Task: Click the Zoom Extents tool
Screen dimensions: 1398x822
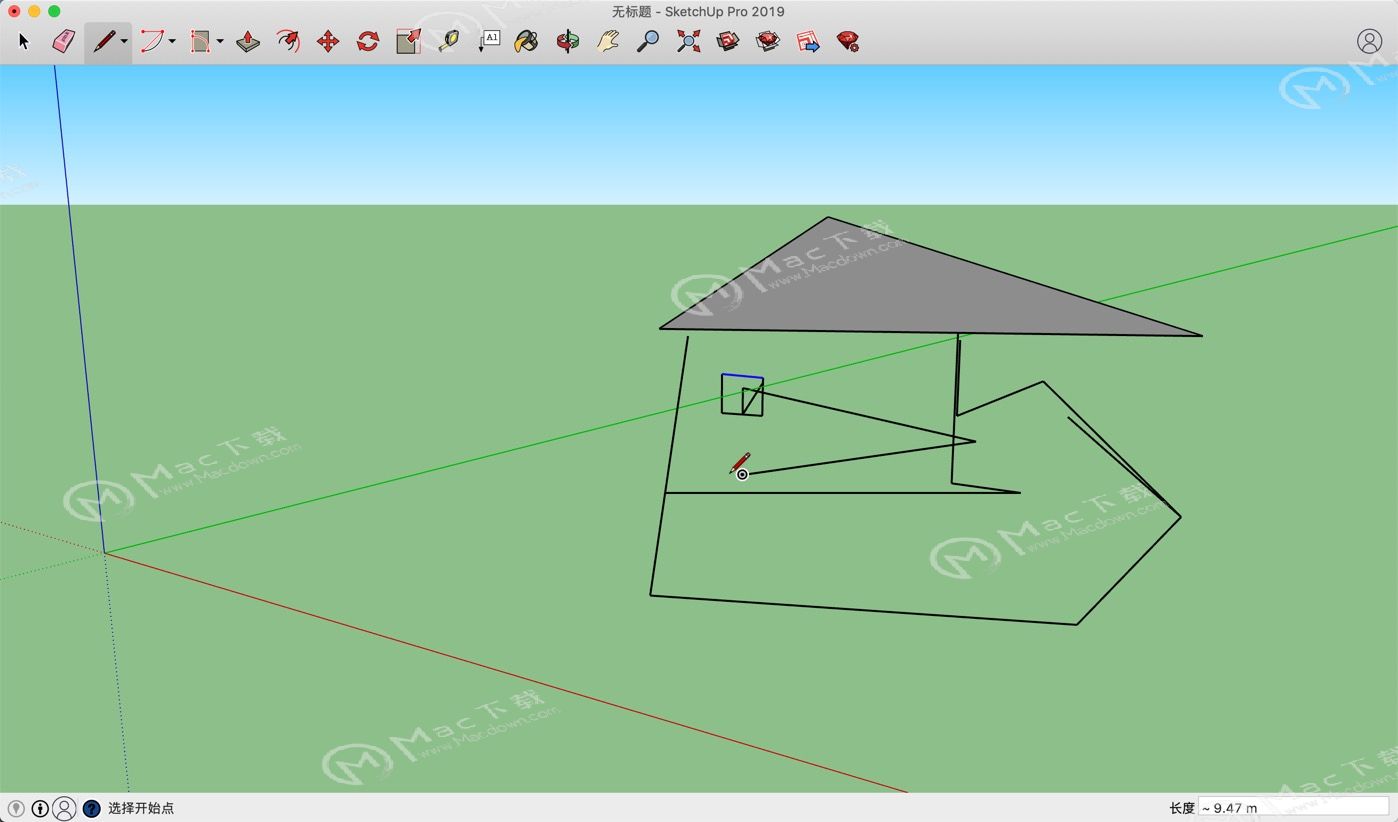Action: (x=688, y=42)
